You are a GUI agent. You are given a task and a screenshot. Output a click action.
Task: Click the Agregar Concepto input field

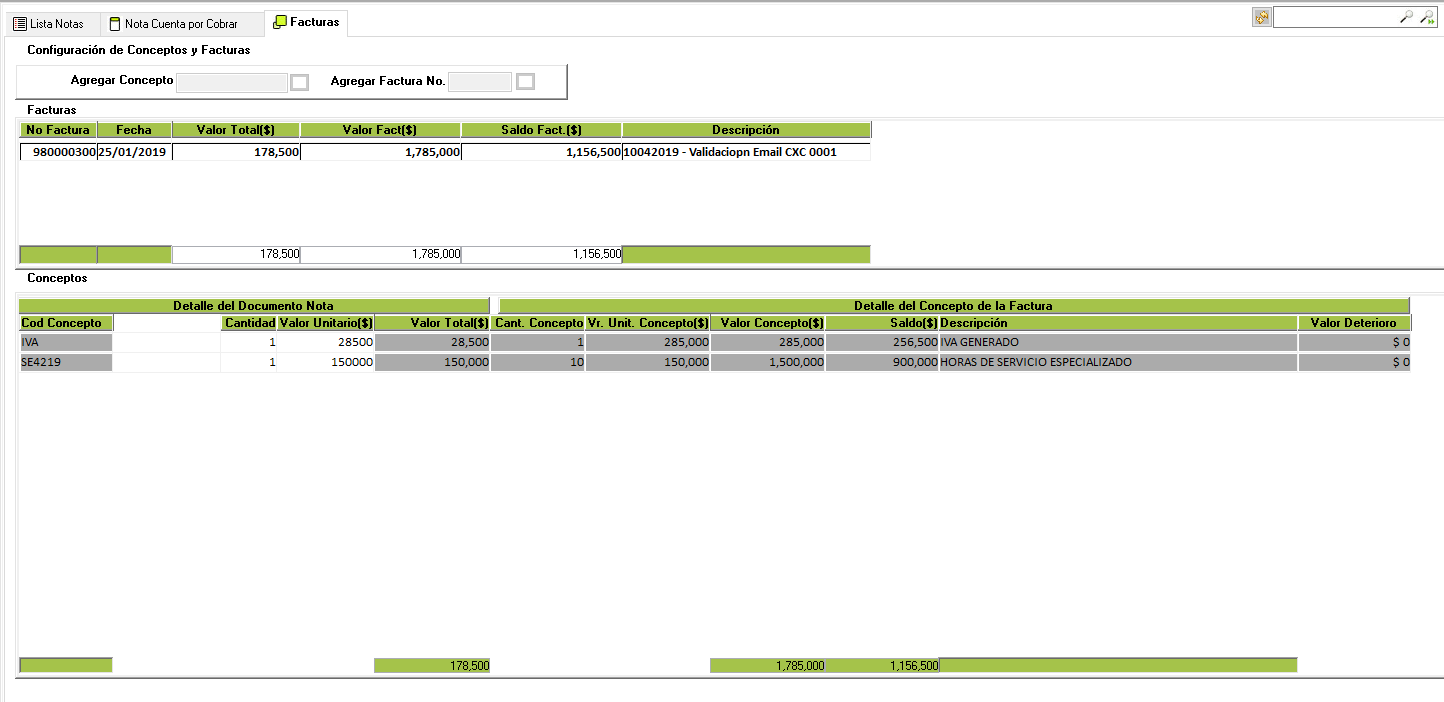(231, 82)
